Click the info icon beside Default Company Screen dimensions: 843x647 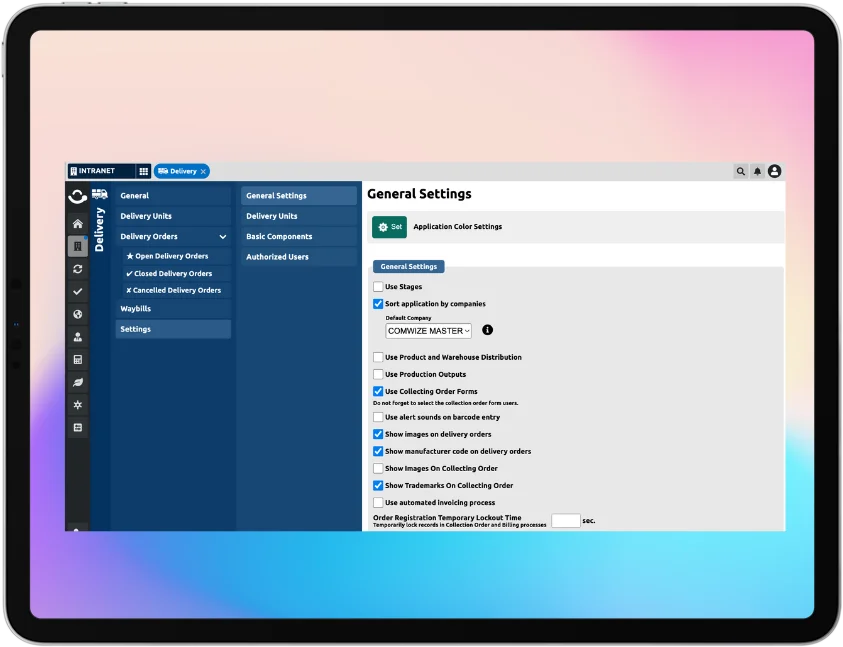pyautogui.click(x=487, y=330)
